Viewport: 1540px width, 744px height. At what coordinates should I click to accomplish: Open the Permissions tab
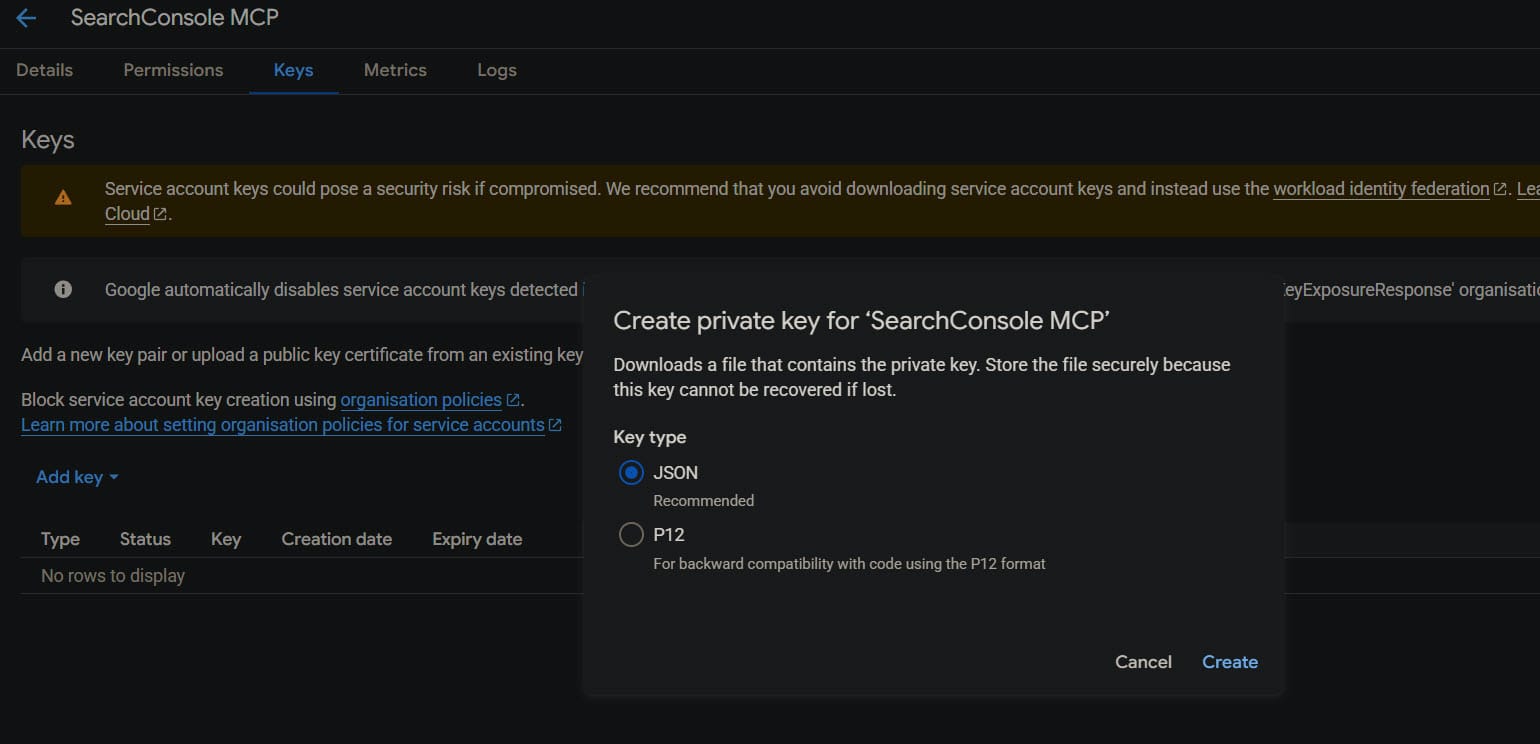click(173, 70)
